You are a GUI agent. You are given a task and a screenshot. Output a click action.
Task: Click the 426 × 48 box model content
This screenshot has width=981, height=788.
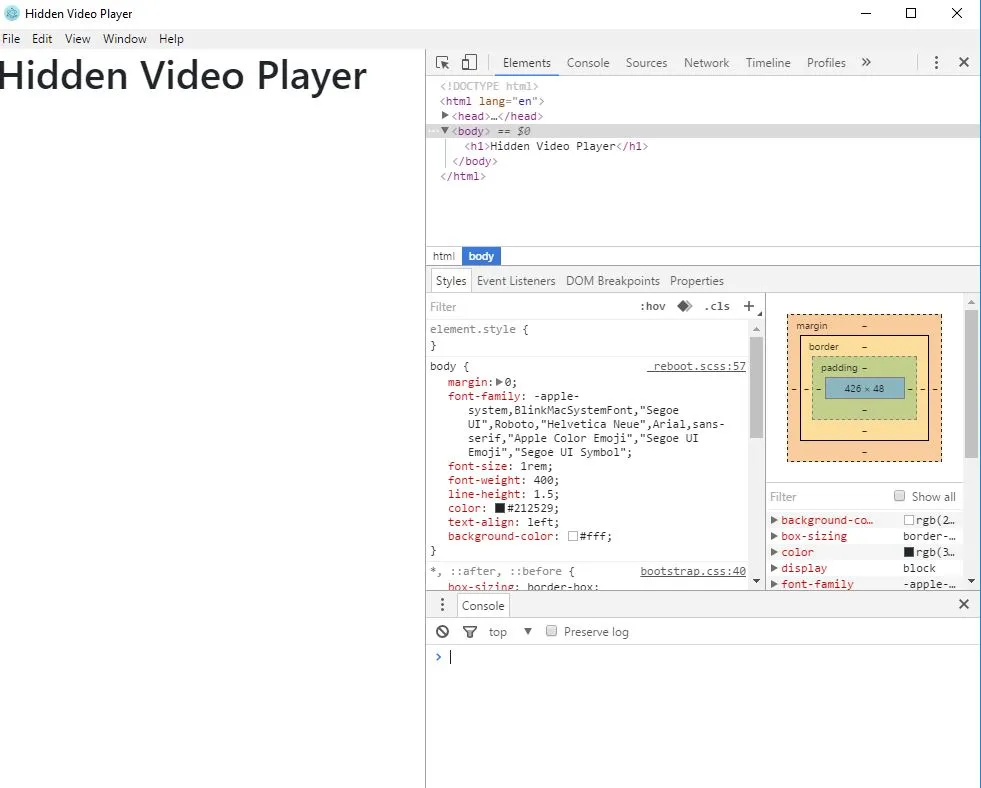865,388
